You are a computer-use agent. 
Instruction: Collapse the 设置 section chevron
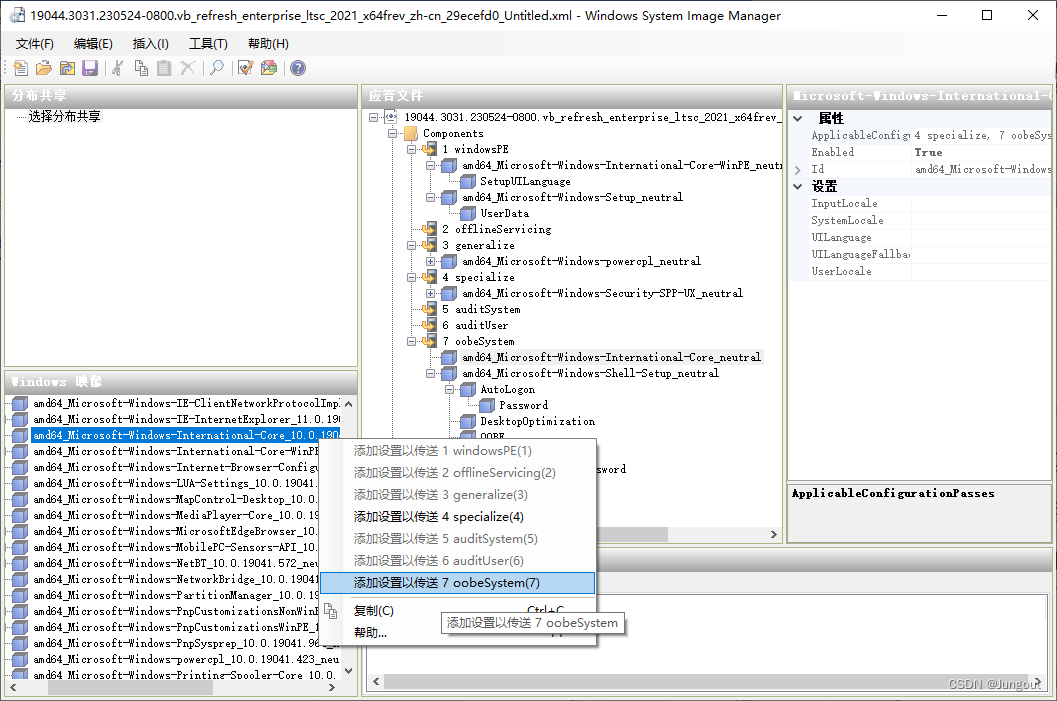797,187
